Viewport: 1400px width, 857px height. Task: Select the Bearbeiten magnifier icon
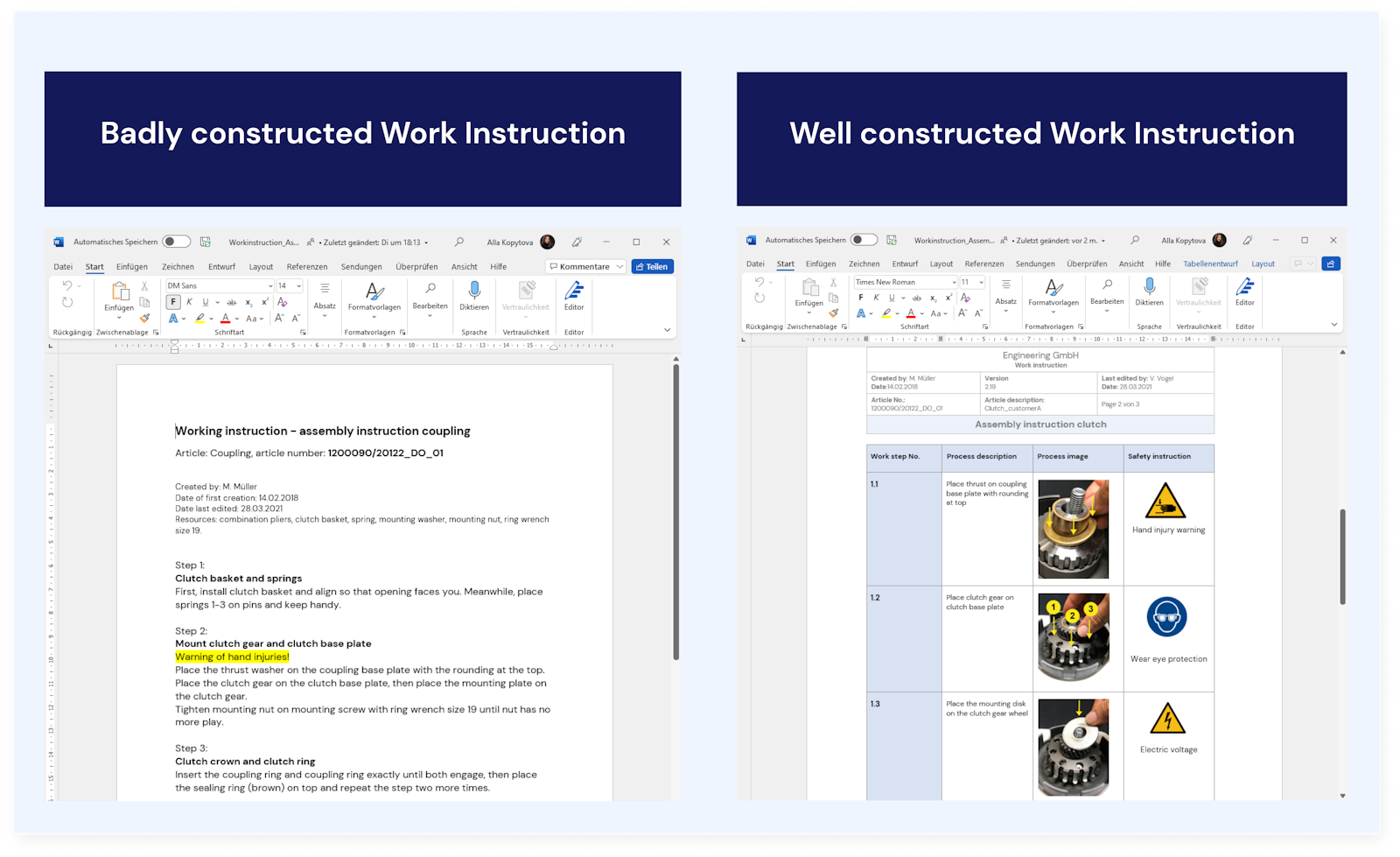click(x=430, y=287)
